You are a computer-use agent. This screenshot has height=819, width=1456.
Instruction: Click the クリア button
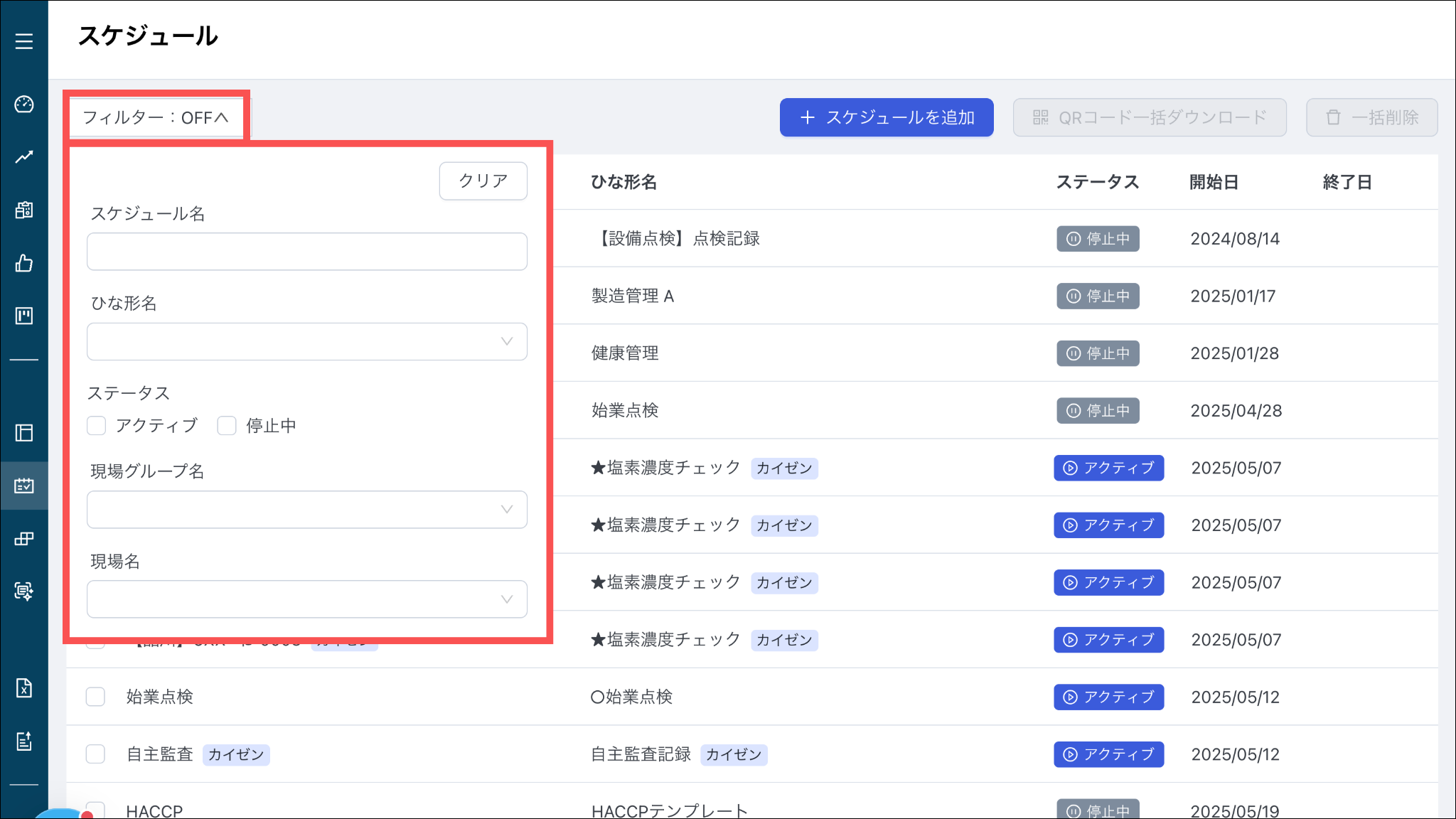(483, 181)
